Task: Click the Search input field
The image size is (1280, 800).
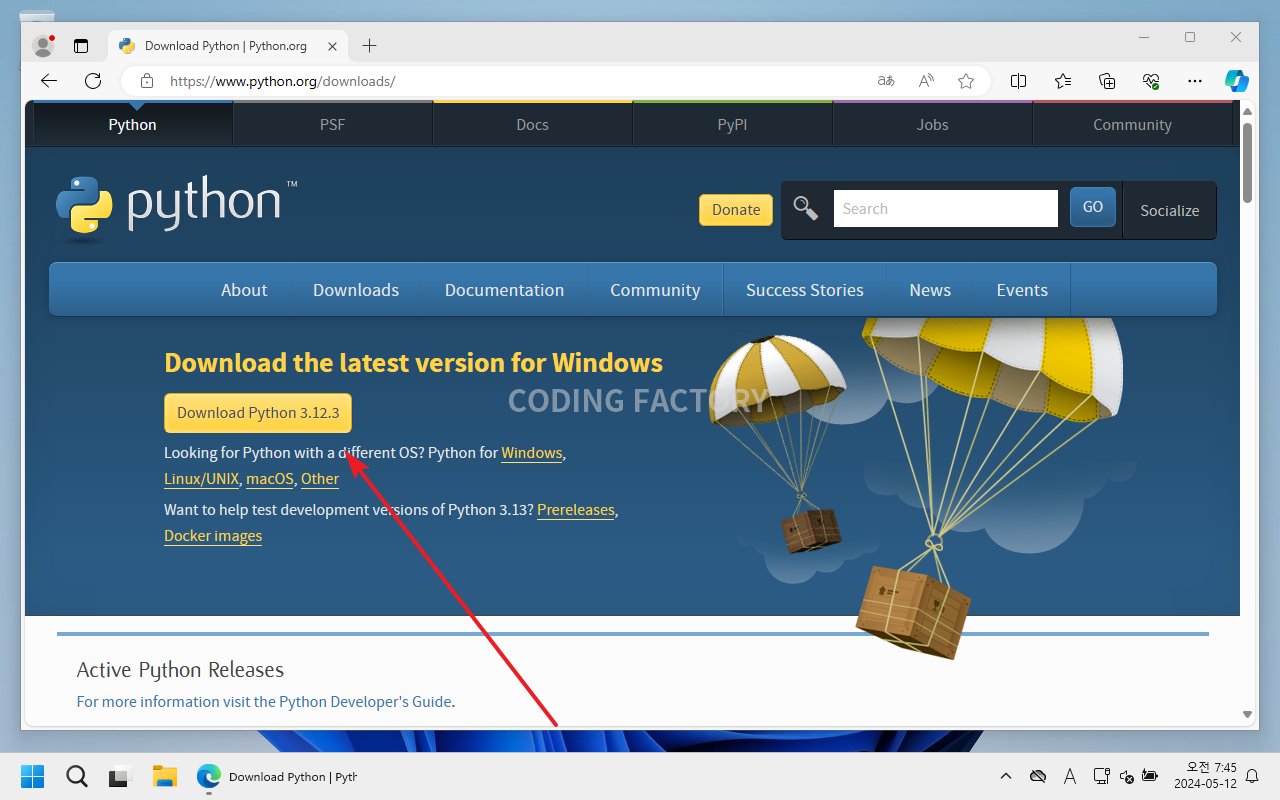Action: coord(945,209)
